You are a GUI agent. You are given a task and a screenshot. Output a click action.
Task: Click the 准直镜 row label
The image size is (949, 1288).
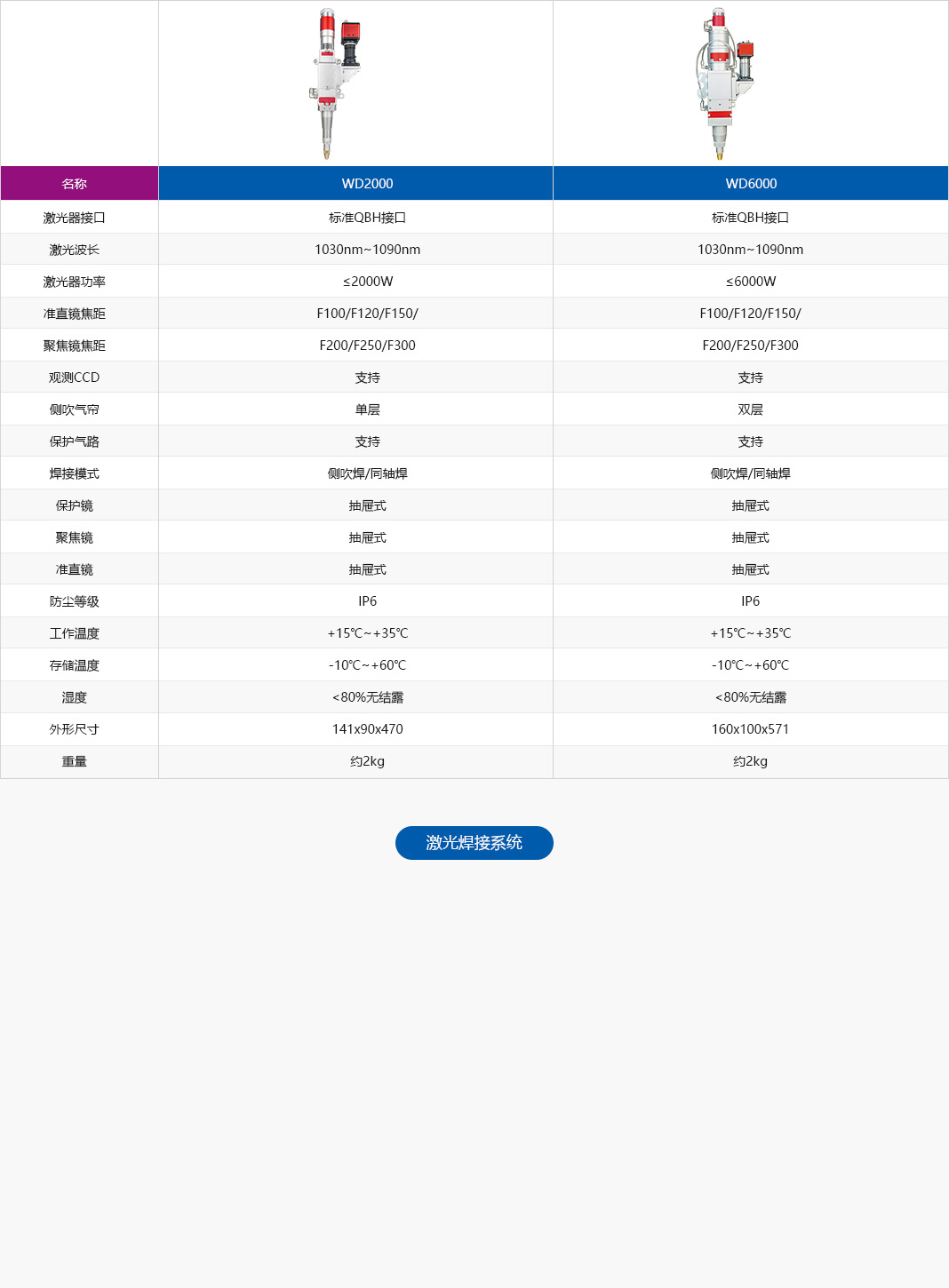coord(75,569)
